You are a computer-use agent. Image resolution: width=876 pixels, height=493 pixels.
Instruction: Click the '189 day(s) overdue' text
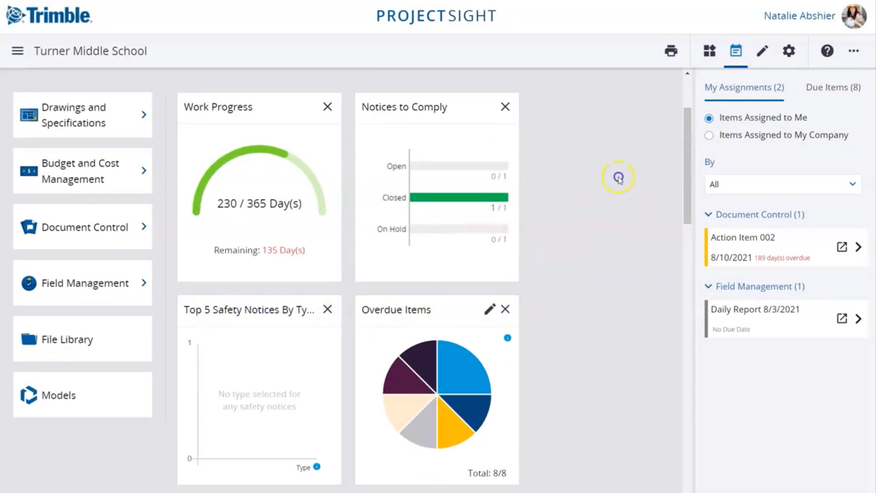[x=782, y=258]
